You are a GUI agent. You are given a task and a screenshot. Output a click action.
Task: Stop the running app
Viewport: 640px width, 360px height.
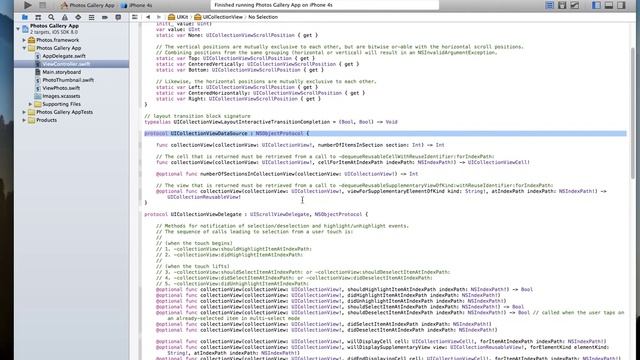click(42, 5)
